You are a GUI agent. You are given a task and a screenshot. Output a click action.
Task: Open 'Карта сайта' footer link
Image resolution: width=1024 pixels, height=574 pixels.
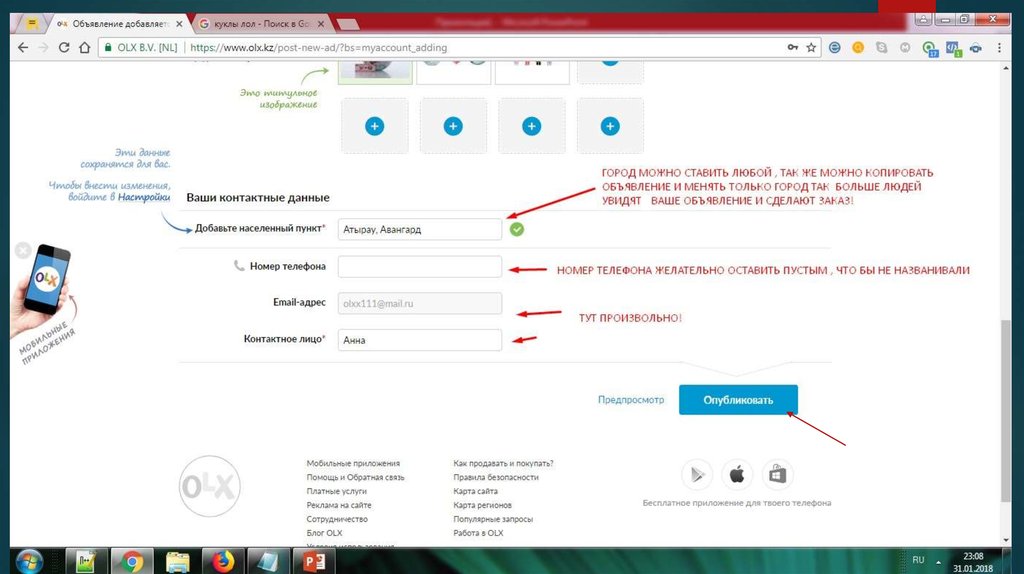tap(475, 491)
